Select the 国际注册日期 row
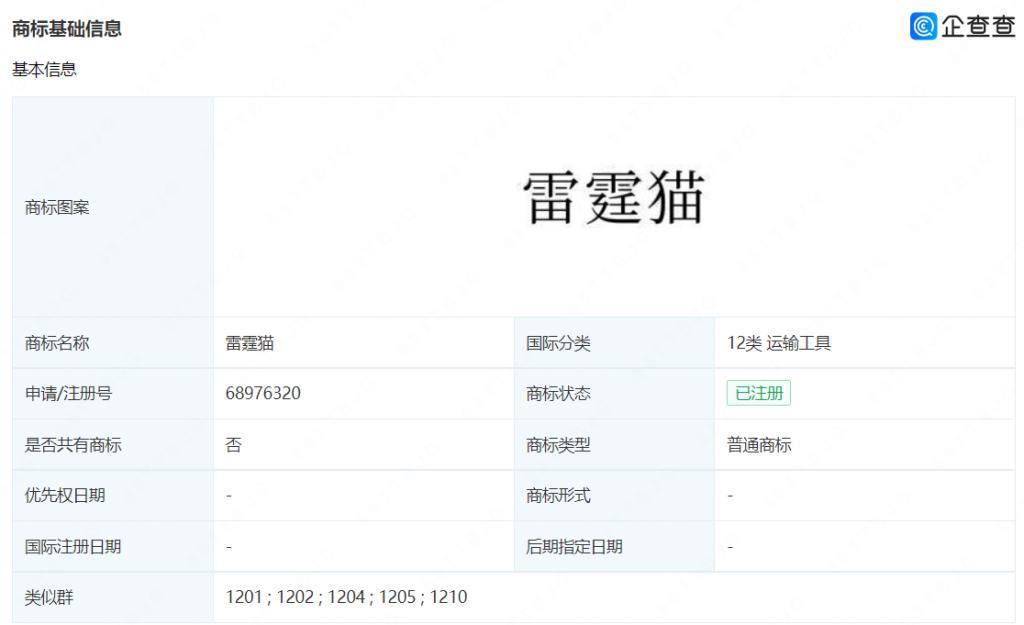Image resolution: width=1024 pixels, height=625 pixels. [75, 546]
